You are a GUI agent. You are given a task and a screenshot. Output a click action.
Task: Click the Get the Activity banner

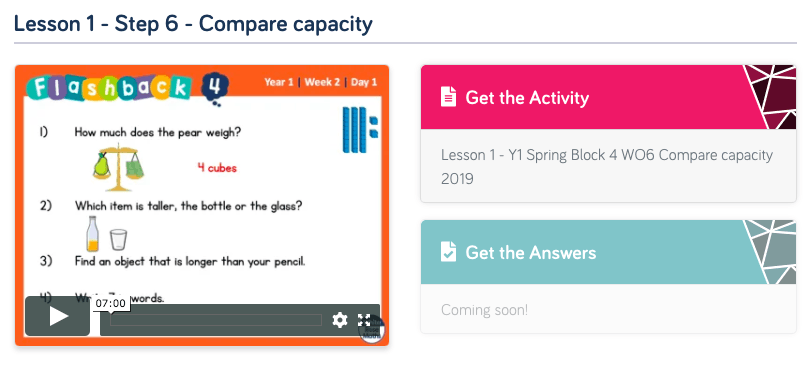click(608, 97)
